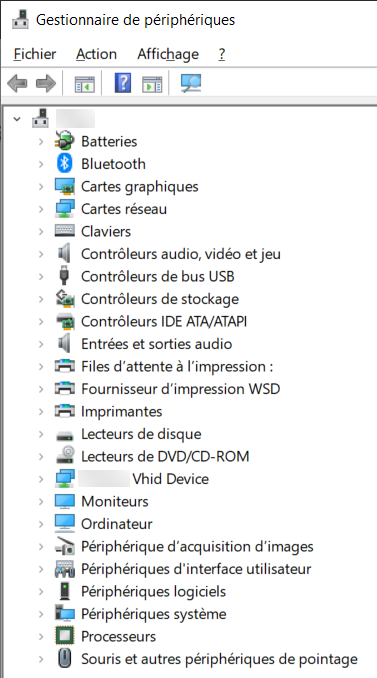Click the USB connector icon for bus controllers
This screenshot has height=678, width=377.
(x=64, y=276)
